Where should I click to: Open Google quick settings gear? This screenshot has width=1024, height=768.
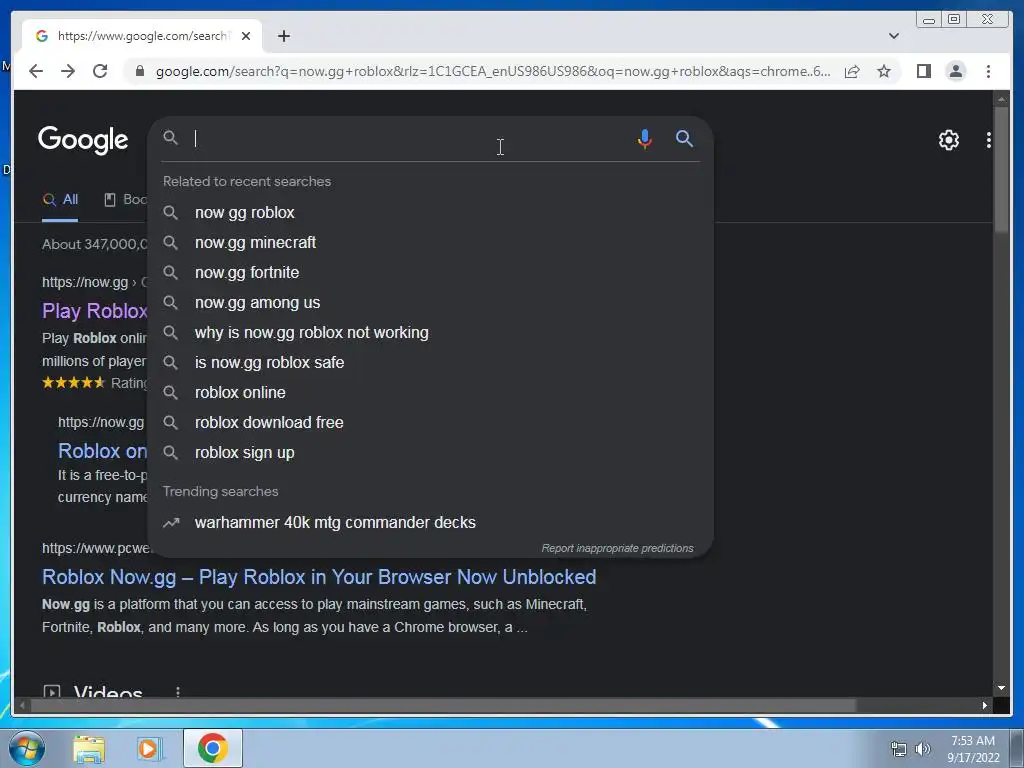click(x=948, y=140)
